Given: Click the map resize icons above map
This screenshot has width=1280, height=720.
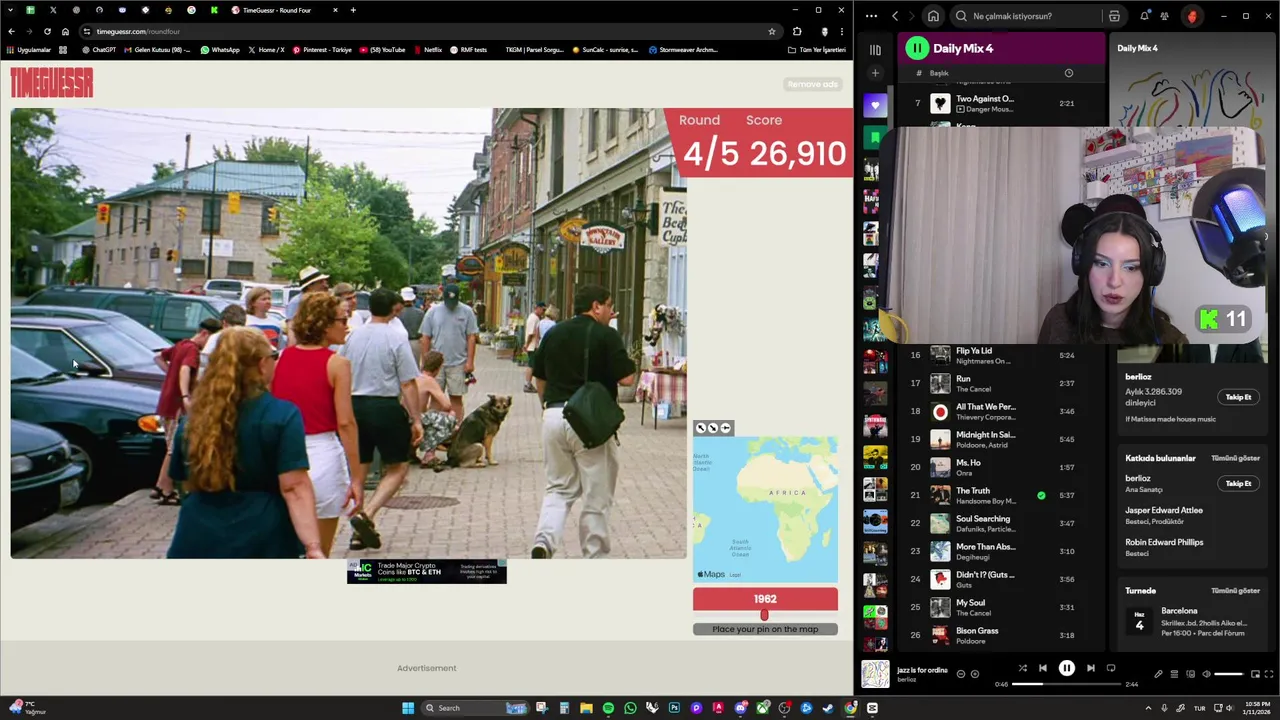Looking at the screenshot, I should coord(713,428).
